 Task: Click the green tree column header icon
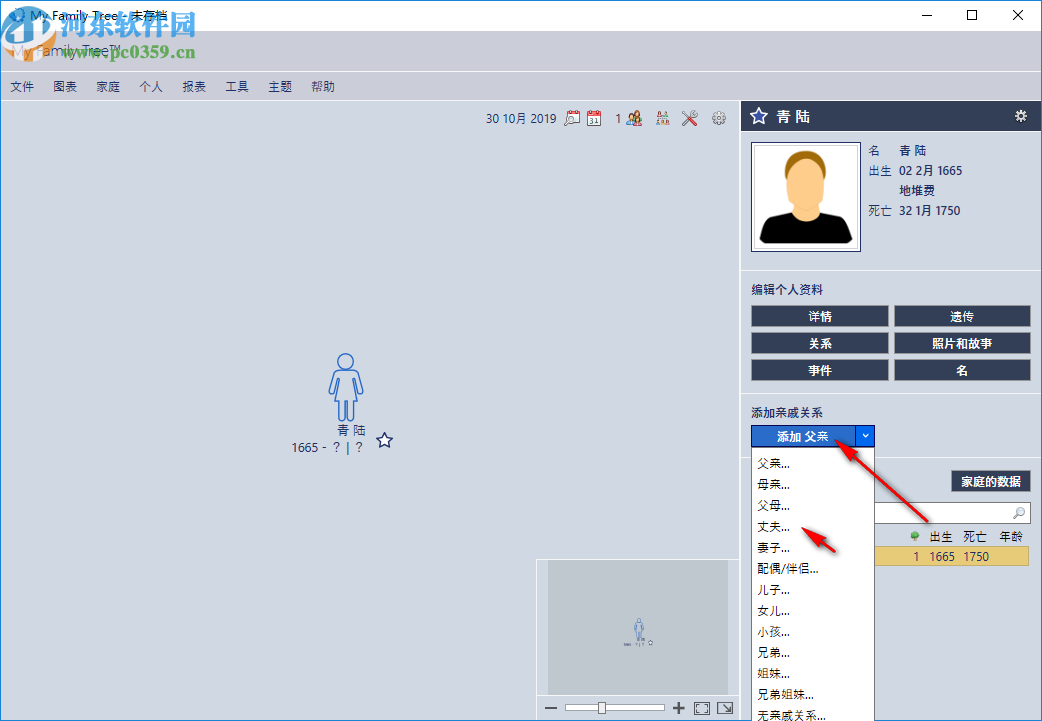(x=915, y=536)
